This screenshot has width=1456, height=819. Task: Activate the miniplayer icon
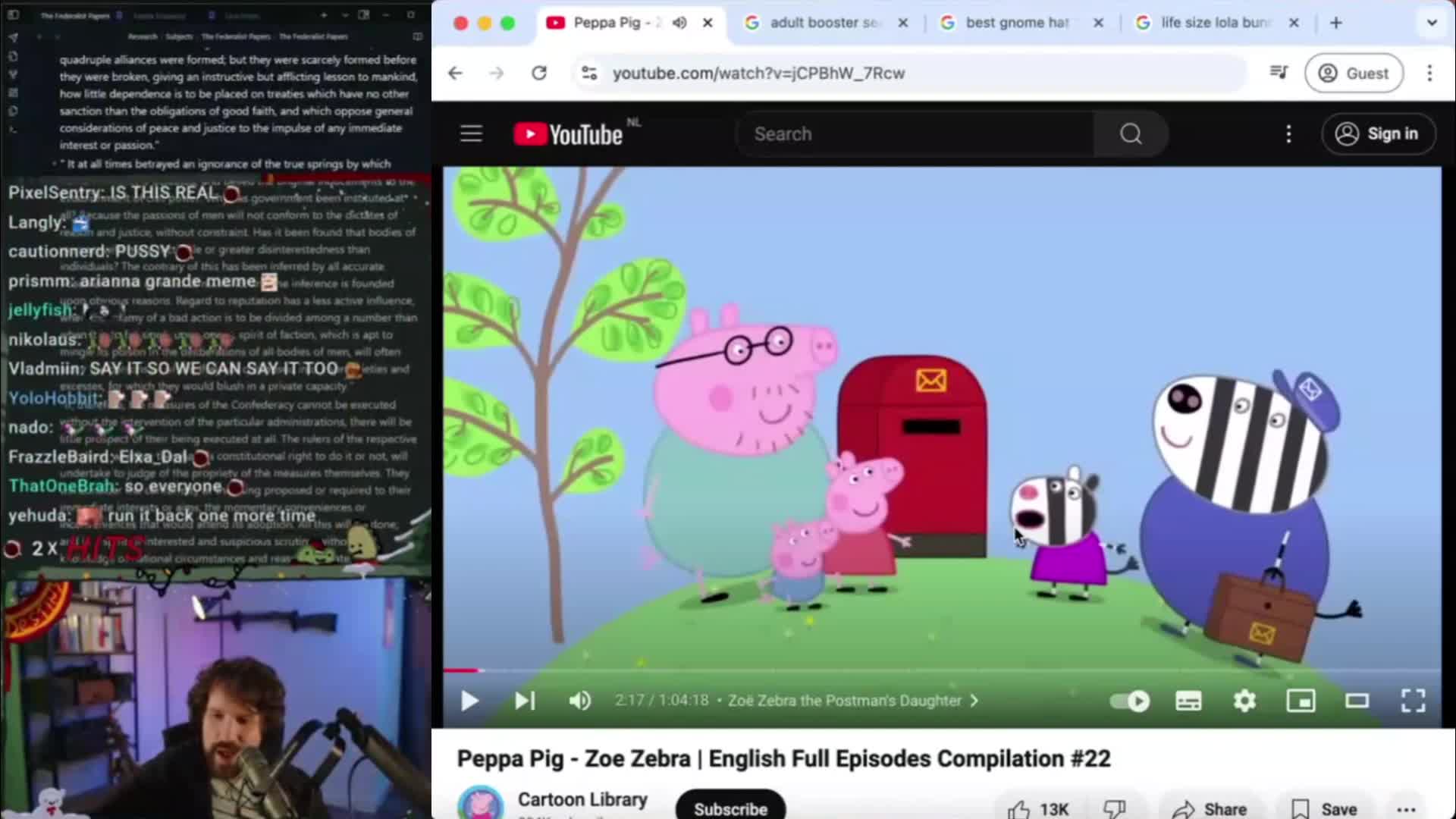coord(1301,701)
